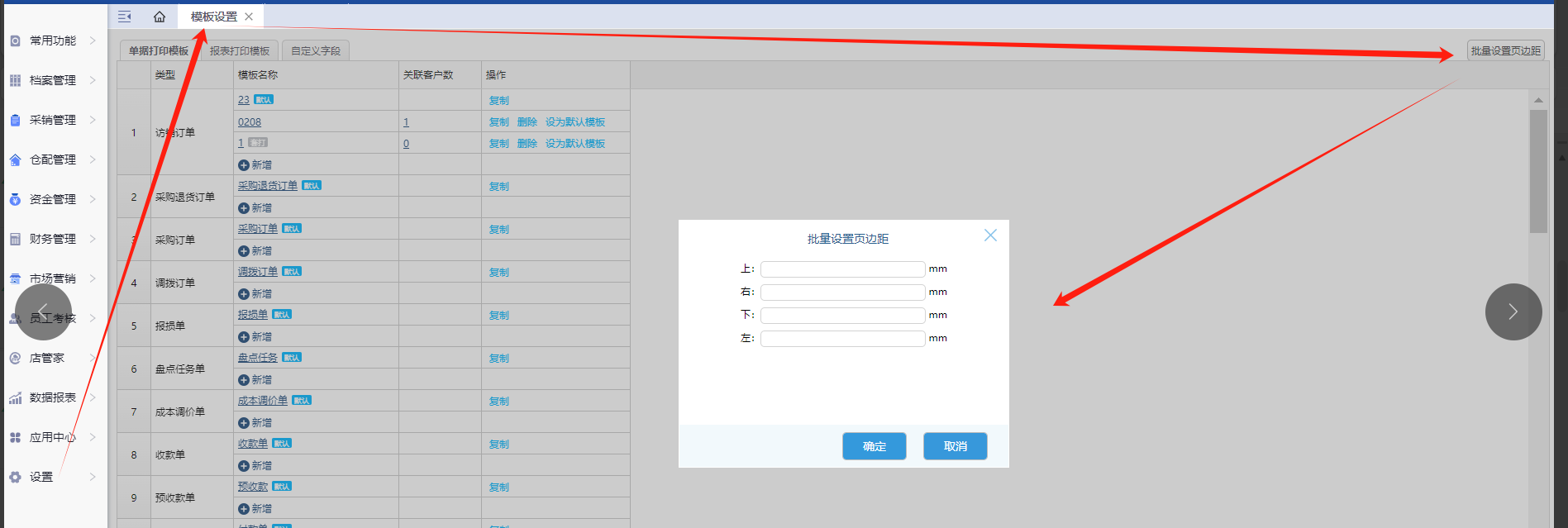Viewport: 1568px width, 528px height.
Task: Expand the 财务管理 sidebar chevron
Action: coord(93,239)
